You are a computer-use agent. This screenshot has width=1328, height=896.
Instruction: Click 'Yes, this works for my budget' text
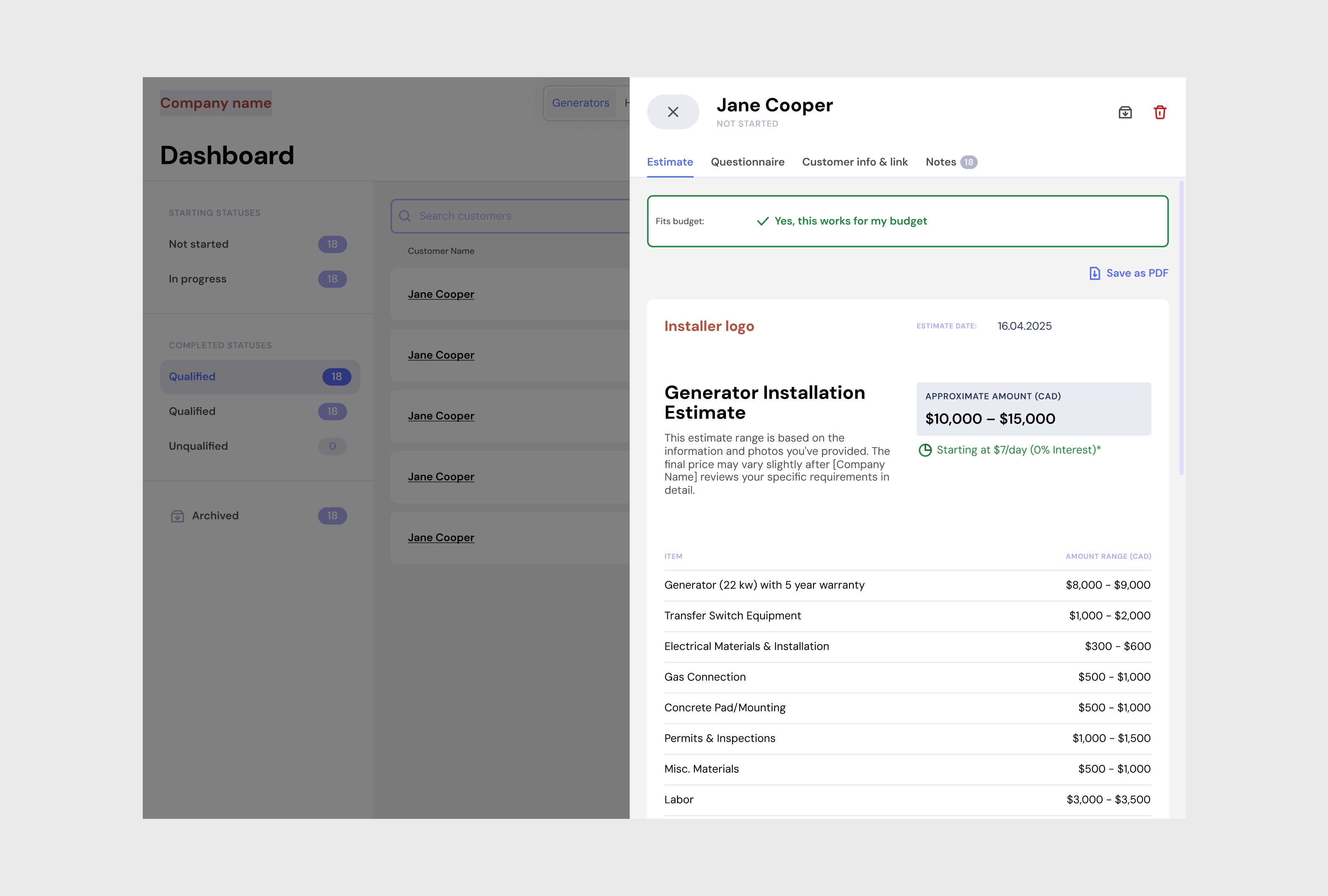[x=850, y=221]
